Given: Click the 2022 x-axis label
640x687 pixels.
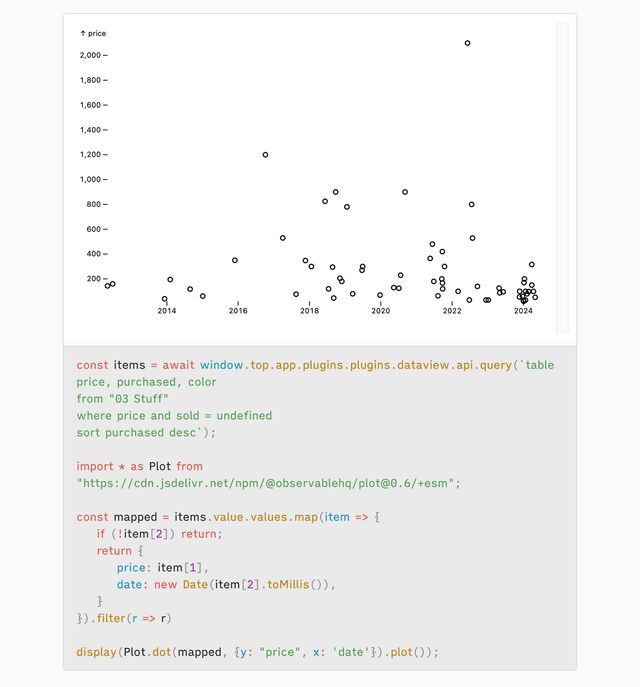Looking at the screenshot, I should coord(452,311).
